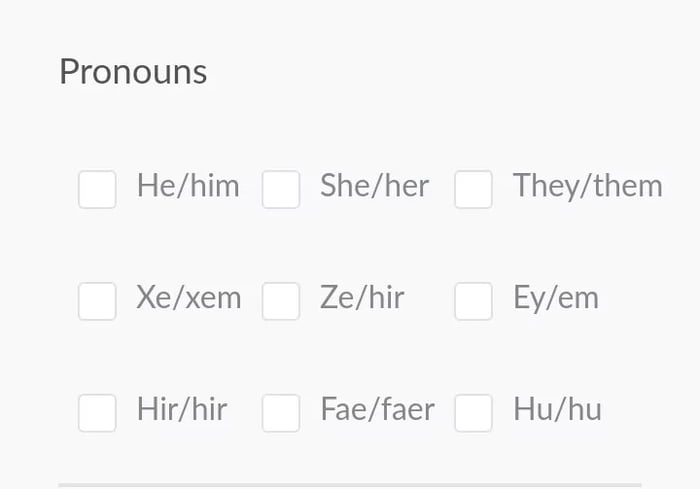Click the Xe/xem label text
The width and height of the screenshot is (700, 489).
189,298
